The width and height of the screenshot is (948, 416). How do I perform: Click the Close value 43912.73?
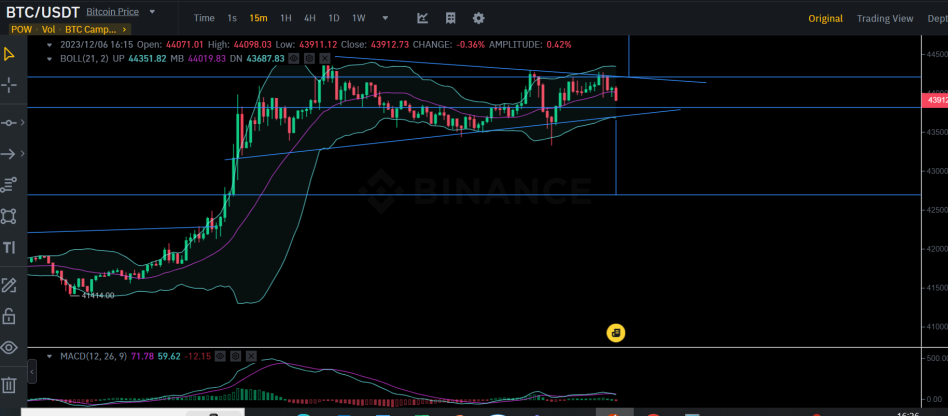tap(390, 44)
